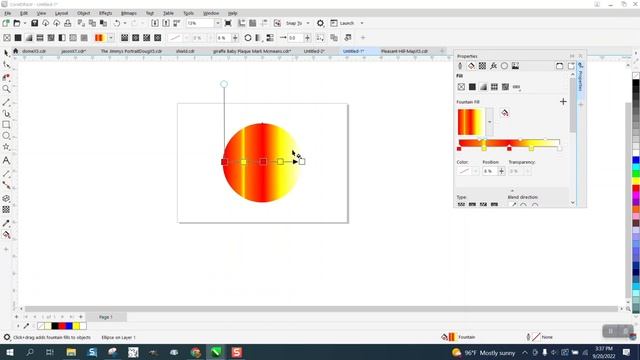Viewport: 640px width, 360px height.
Task: Click the copy fill properties icon in property bar
Action: pyautogui.click(x=334, y=38)
